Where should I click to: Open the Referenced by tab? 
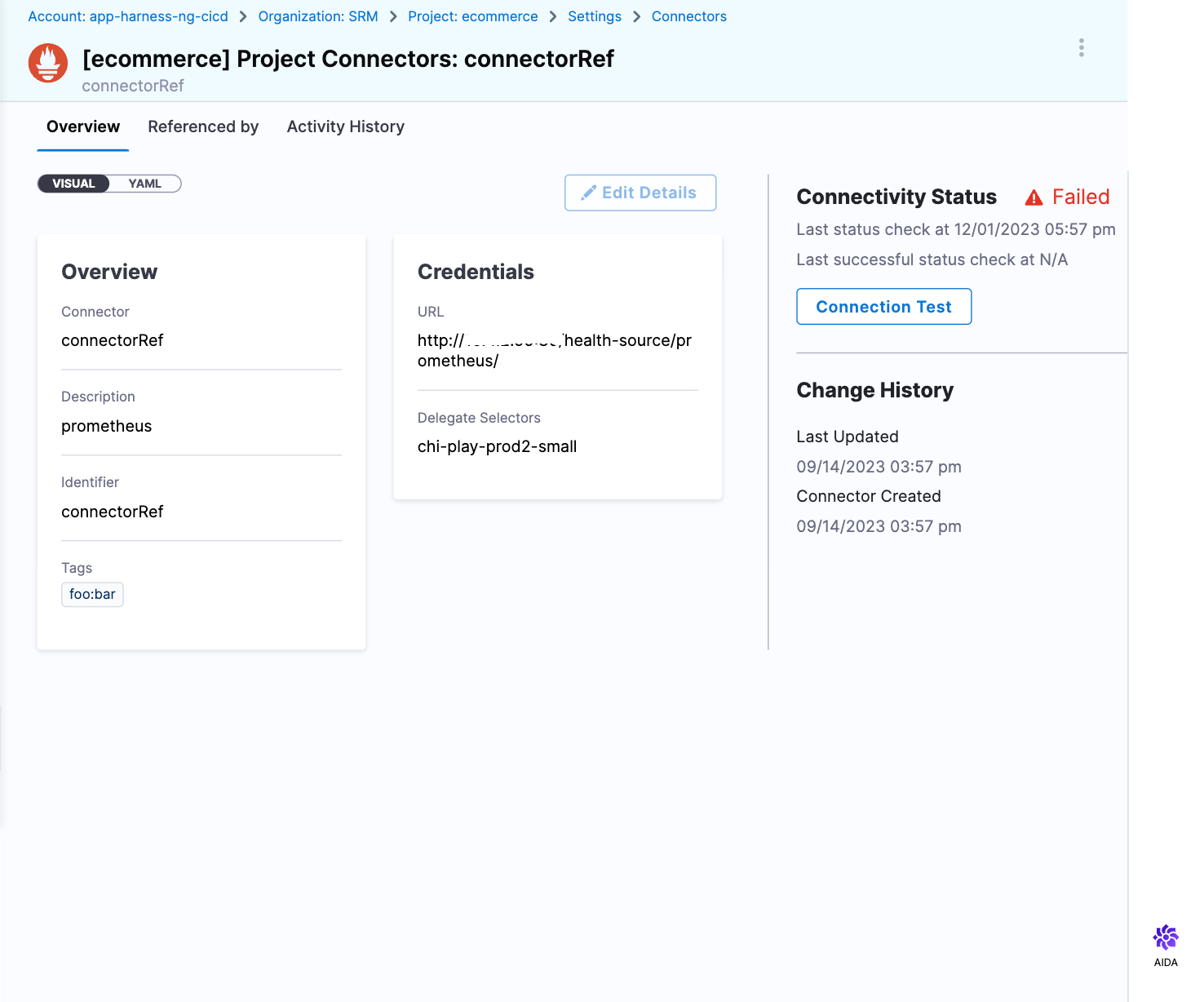coord(203,126)
